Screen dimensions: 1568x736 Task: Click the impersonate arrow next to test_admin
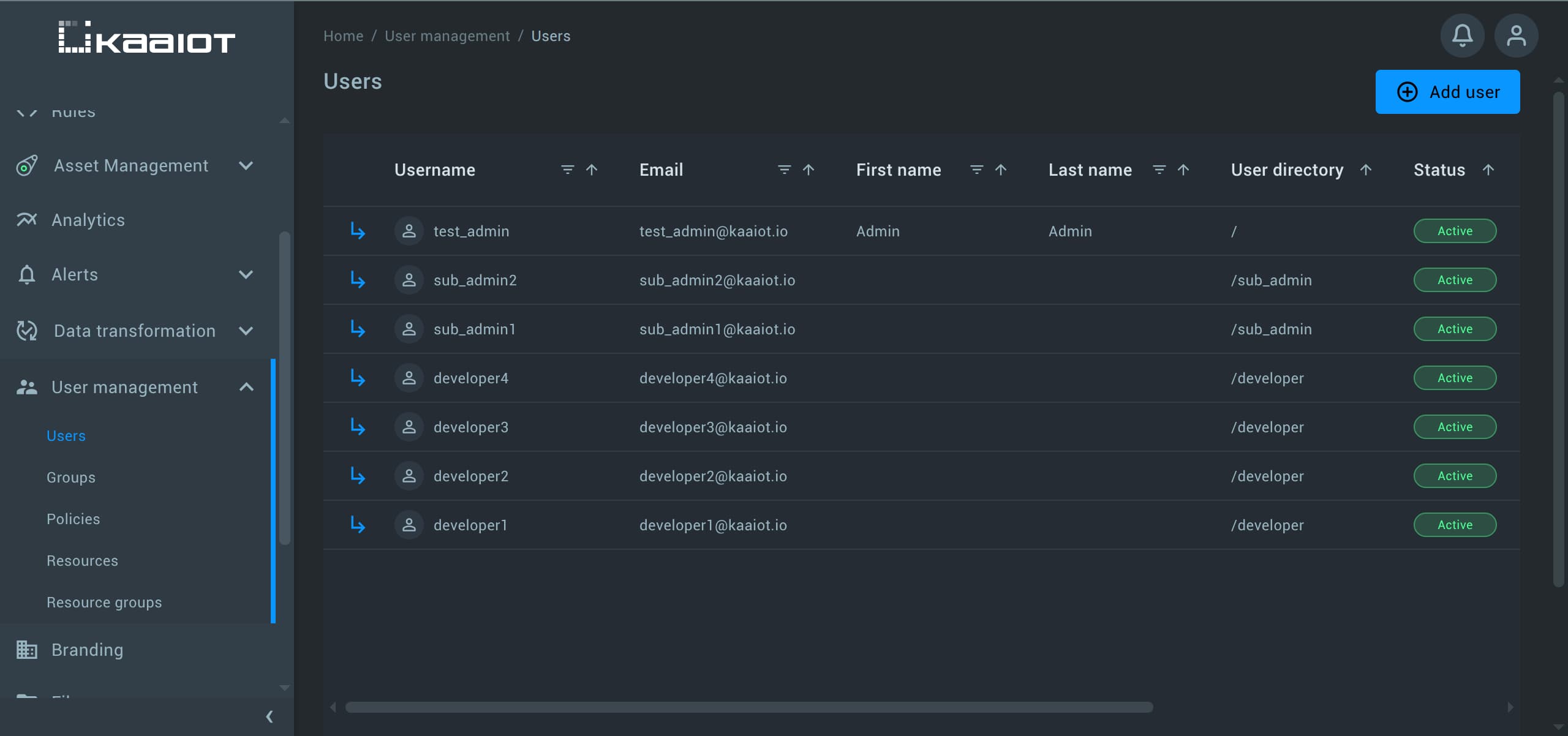(358, 231)
